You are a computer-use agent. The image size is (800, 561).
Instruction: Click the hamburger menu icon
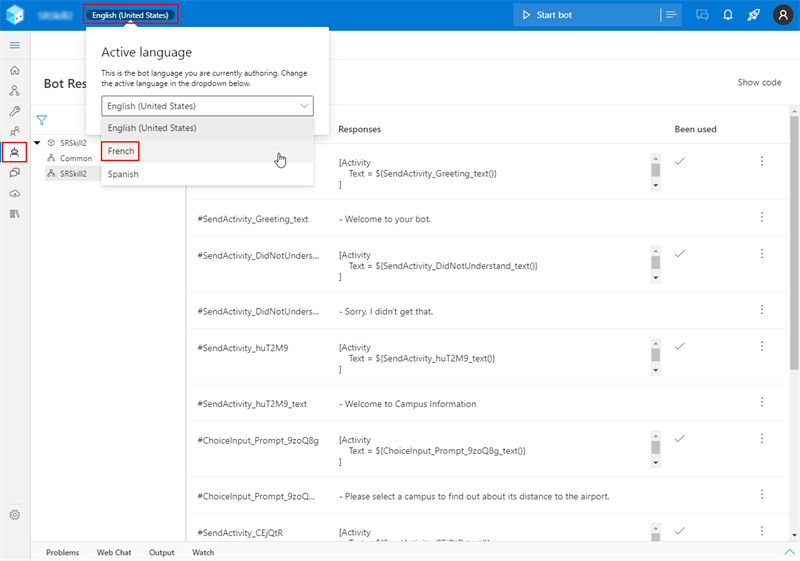click(x=14, y=46)
